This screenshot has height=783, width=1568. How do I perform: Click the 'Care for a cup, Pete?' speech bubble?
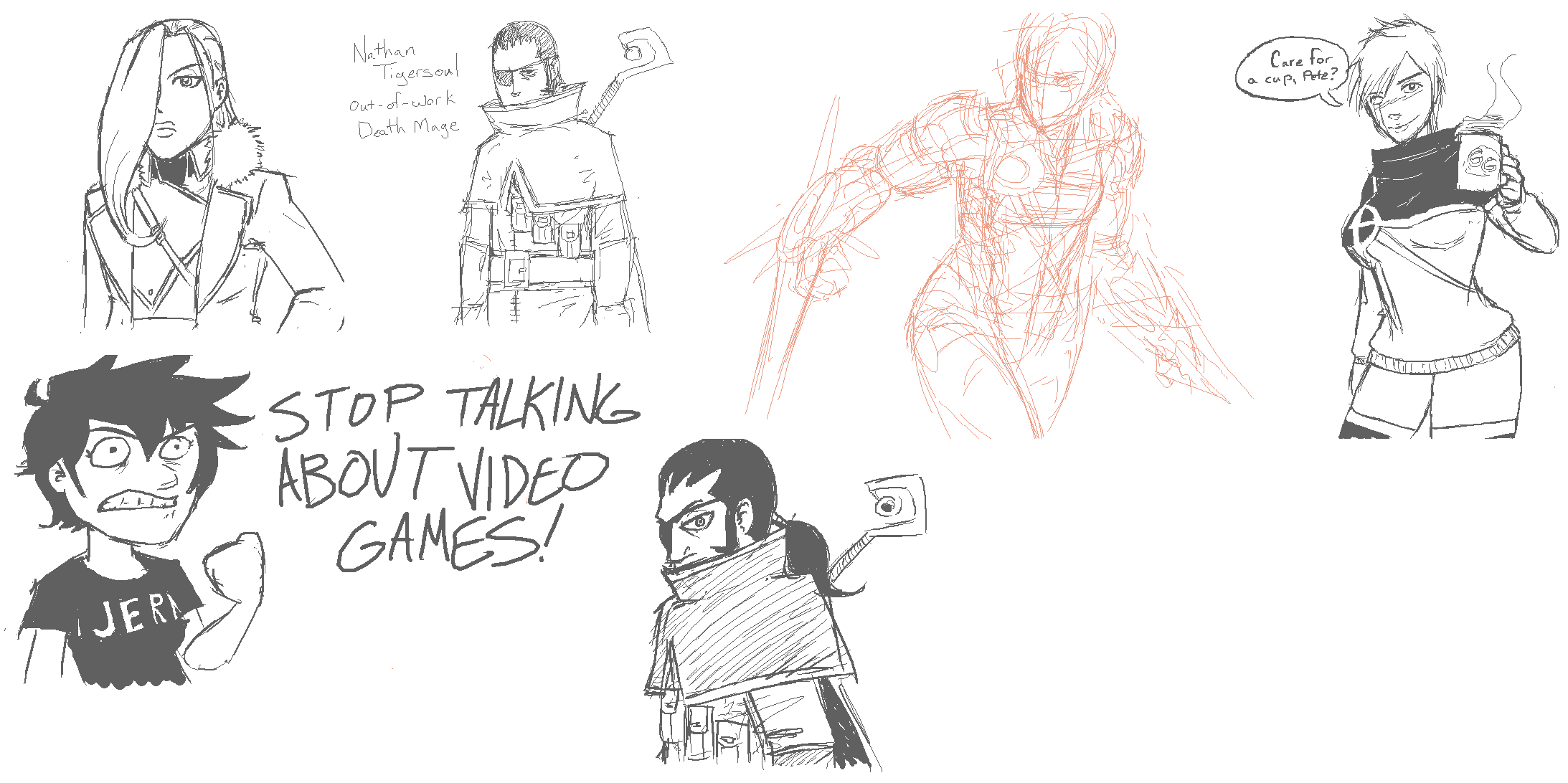tap(1293, 68)
